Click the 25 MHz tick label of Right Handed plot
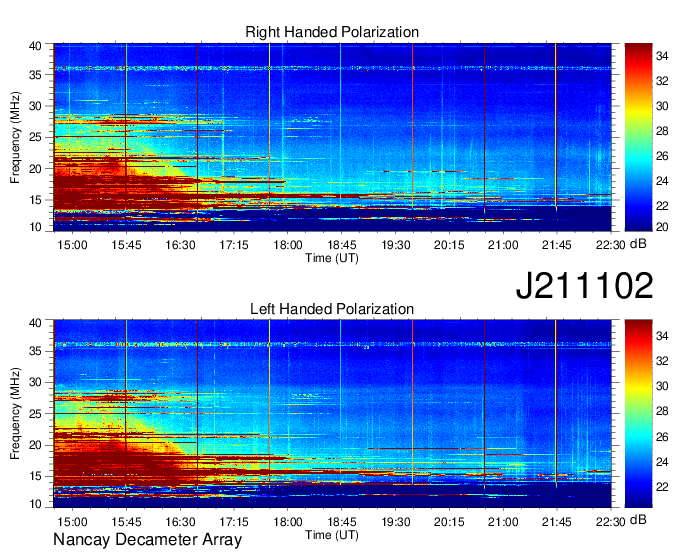The image size is (680, 552). tap(35, 137)
